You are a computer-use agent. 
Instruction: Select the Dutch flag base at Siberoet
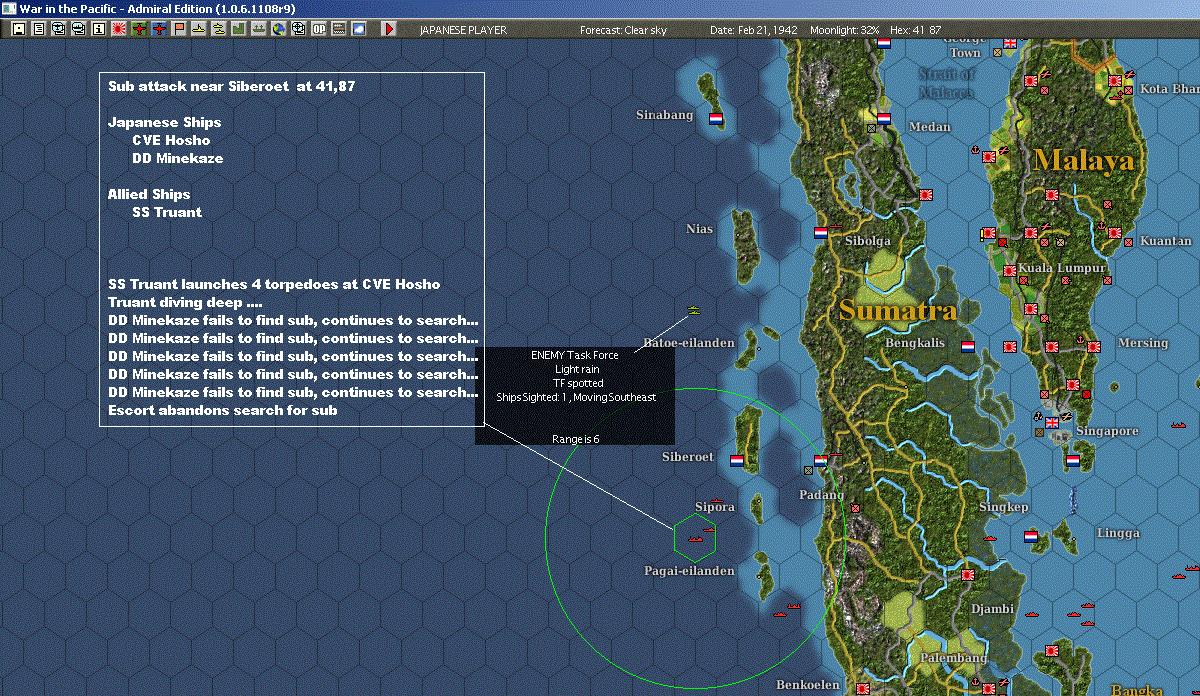(737, 462)
